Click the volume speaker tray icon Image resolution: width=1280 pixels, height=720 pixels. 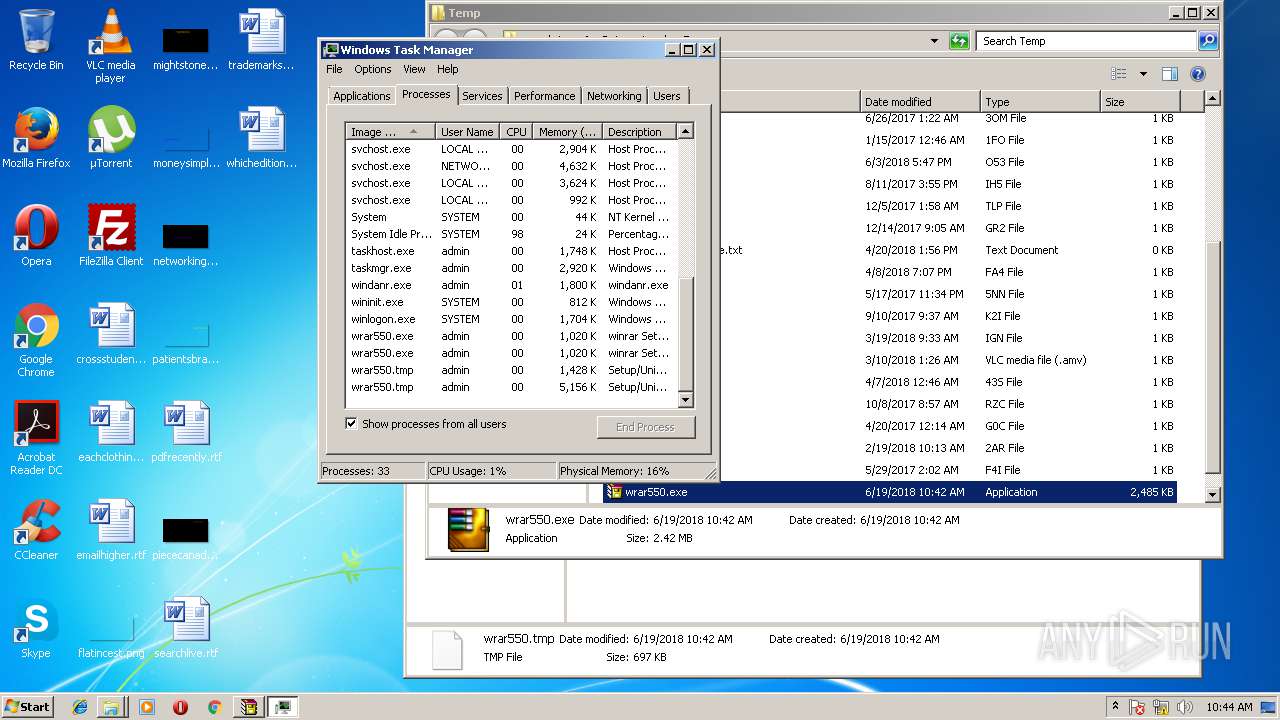point(1184,707)
